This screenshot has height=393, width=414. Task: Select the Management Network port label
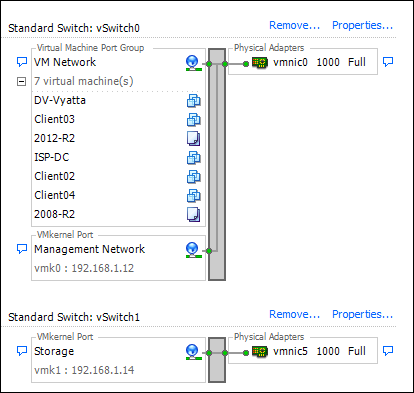point(90,249)
